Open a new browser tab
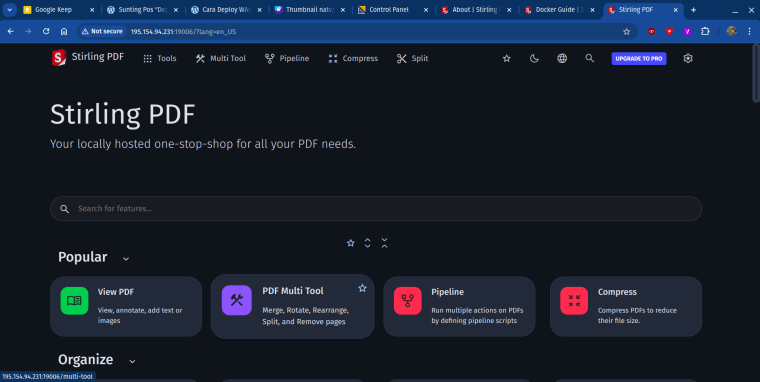760x382 pixels. [694, 10]
